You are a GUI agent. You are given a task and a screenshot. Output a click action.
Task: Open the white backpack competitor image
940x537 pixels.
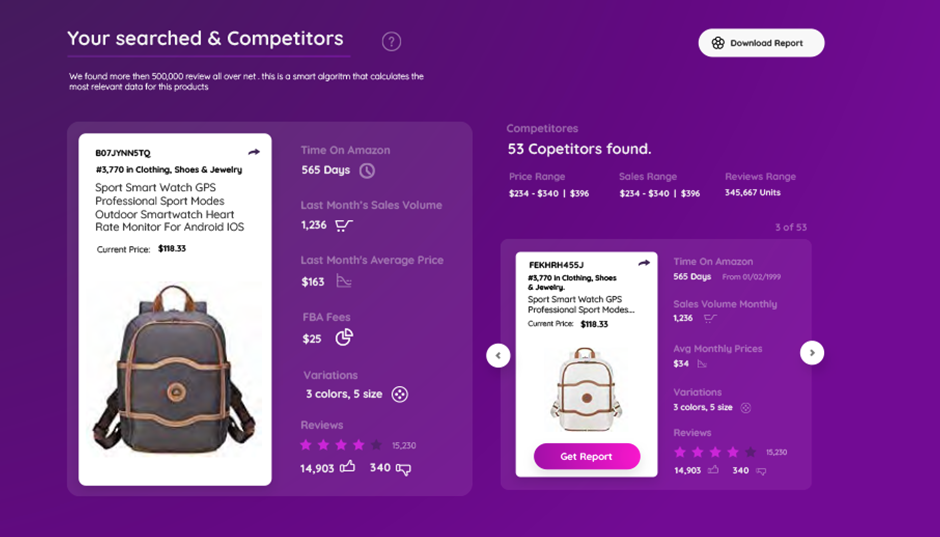(x=586, y=388)
